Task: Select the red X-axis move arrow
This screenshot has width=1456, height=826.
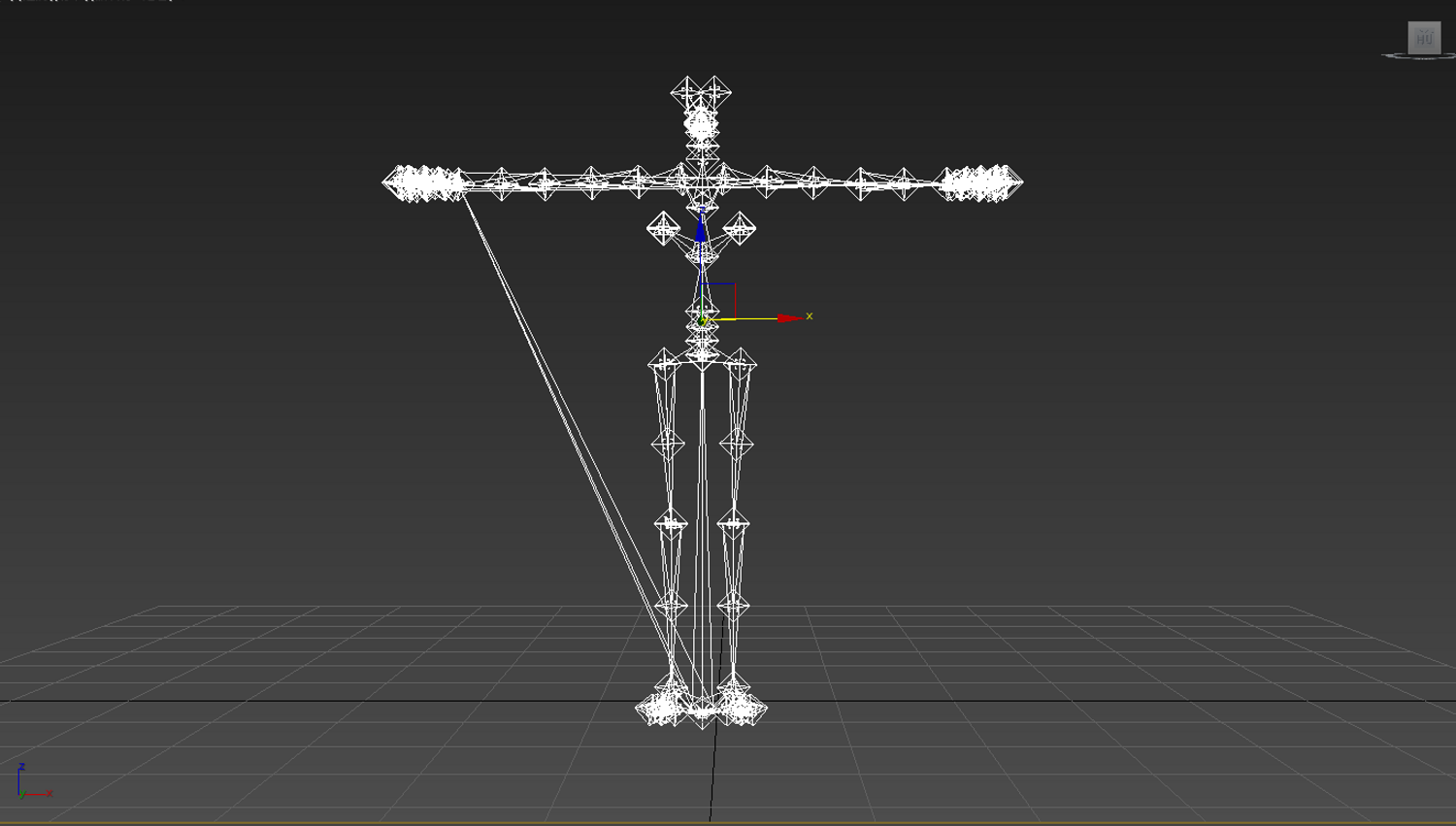Action: click(x=791, y=317)
